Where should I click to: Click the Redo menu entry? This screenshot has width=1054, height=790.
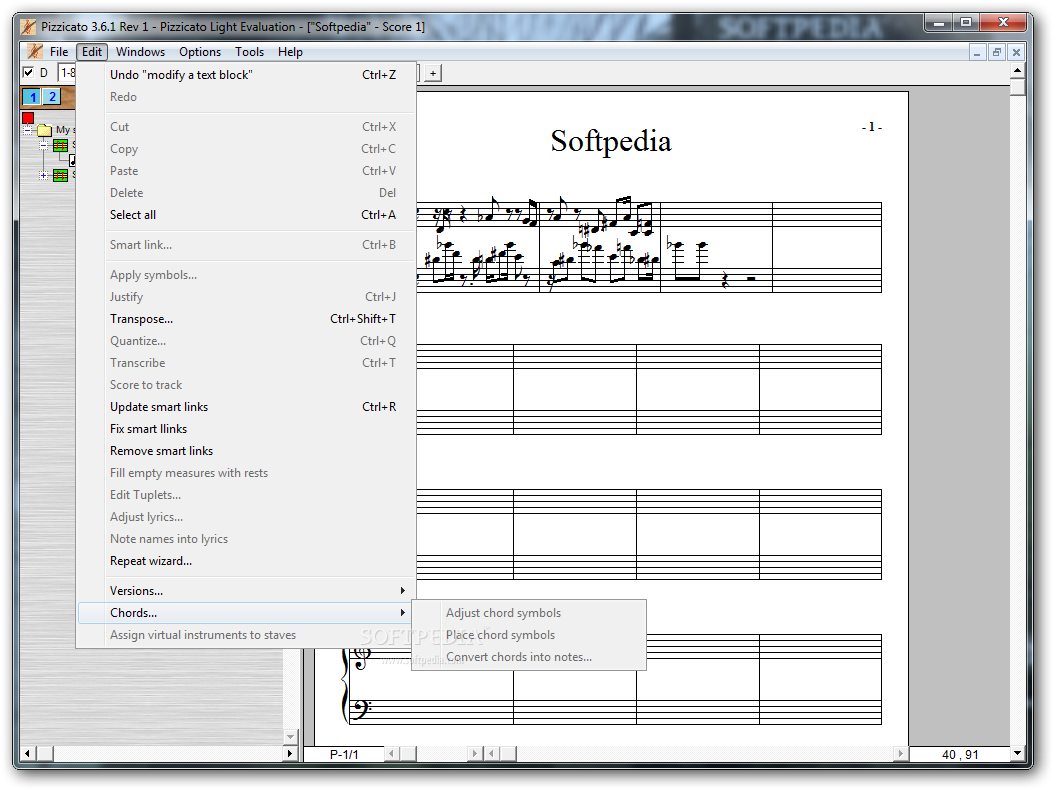[246, 97]
